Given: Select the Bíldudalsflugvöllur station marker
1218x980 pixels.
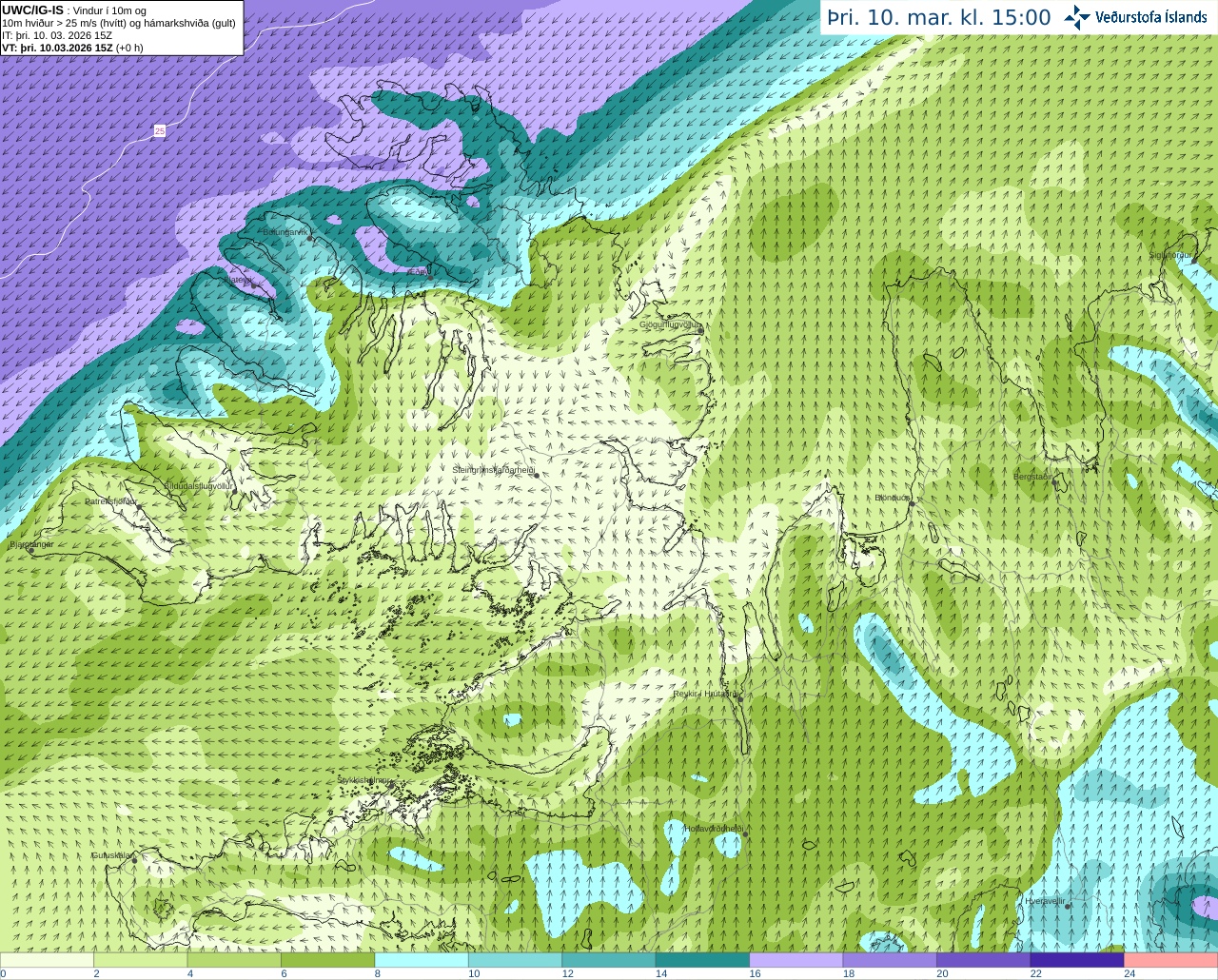Looking at the screenshot, I should click(x=235, y=491).
